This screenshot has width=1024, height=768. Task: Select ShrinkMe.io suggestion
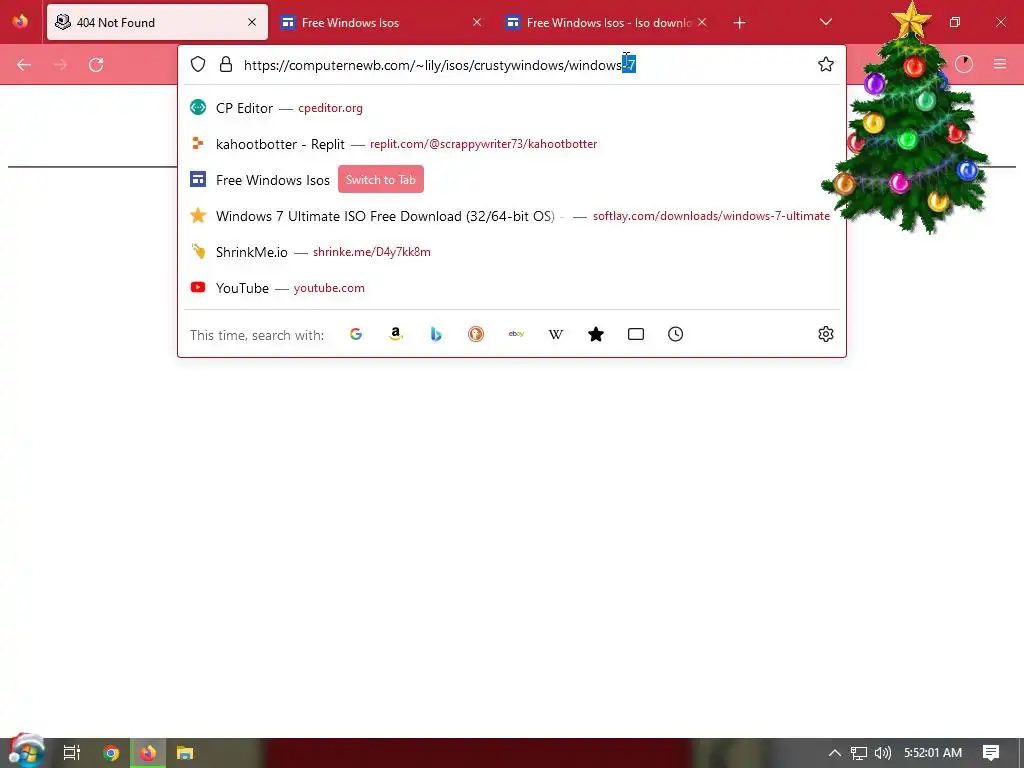[x=512, y=251]
